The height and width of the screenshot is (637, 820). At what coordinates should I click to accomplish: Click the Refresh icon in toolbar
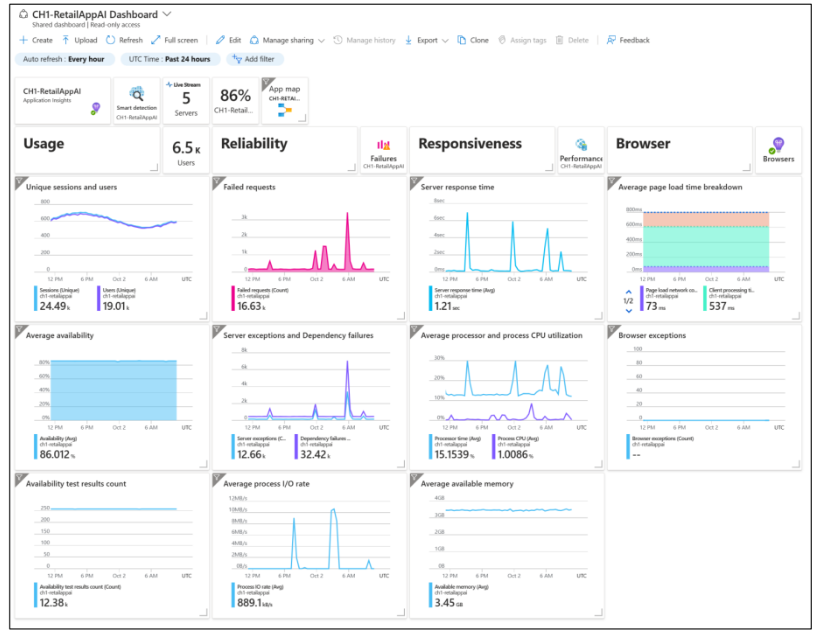(110, 40)
